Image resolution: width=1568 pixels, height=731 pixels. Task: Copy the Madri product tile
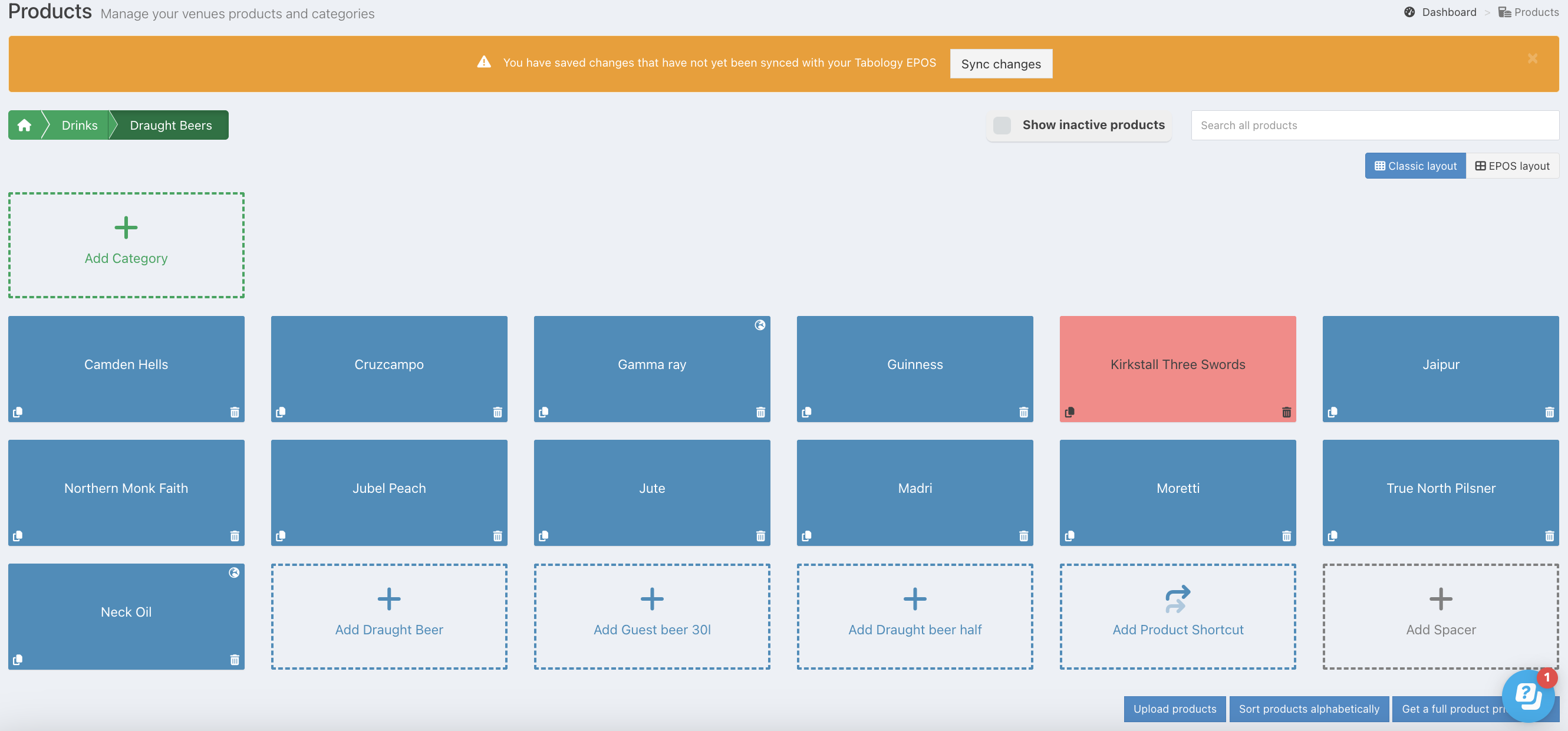[x=806, y=536]
